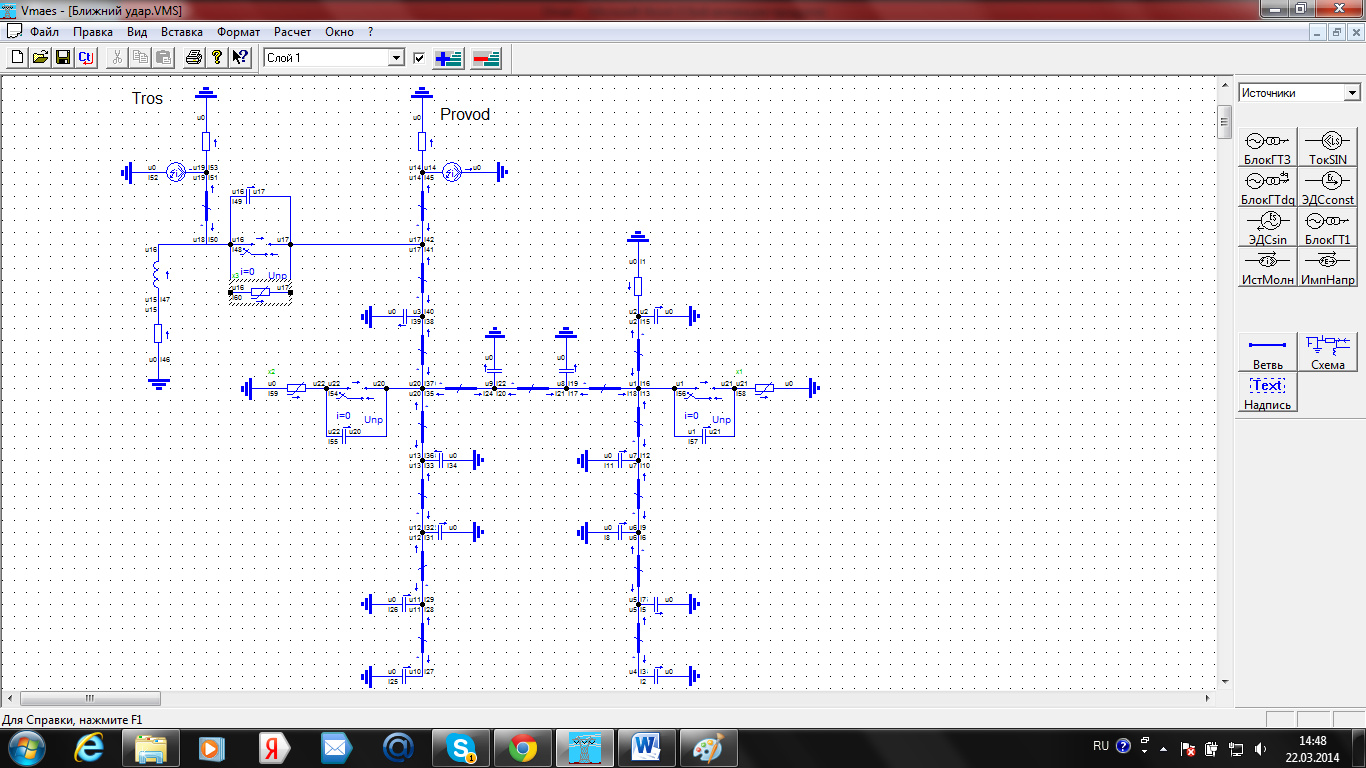Open the Правка menu

[x=93, y=32]
